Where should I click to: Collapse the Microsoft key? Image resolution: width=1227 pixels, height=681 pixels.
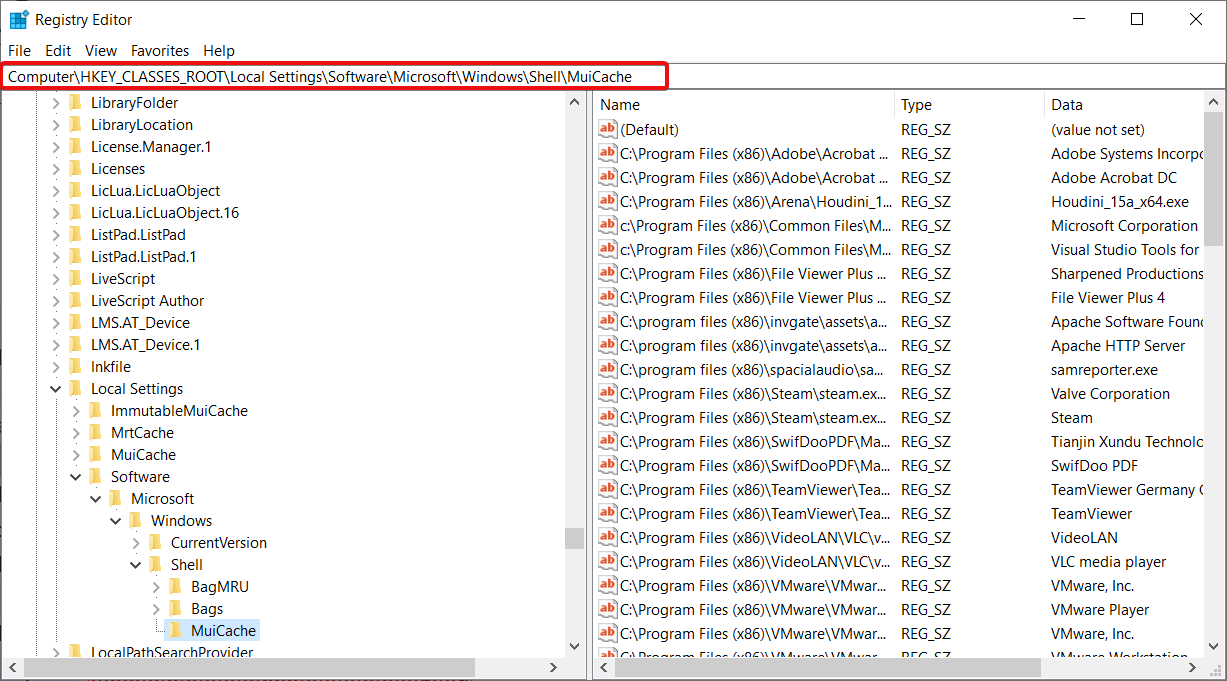[x=96, y=499]
